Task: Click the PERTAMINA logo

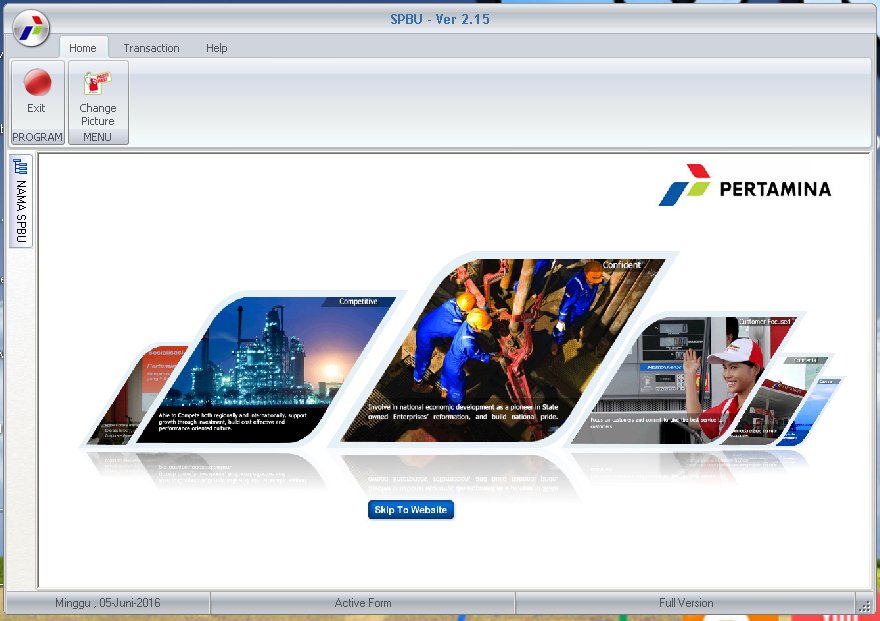Action: (745, 186)
